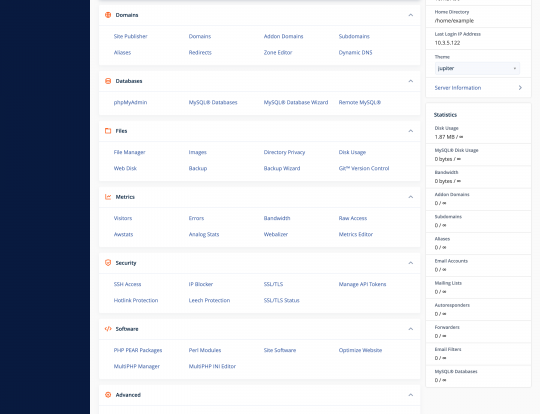This screenshot has height=414, width=540.
Task: Click the Files folder section icon
Action: click(x=108, y=131)
